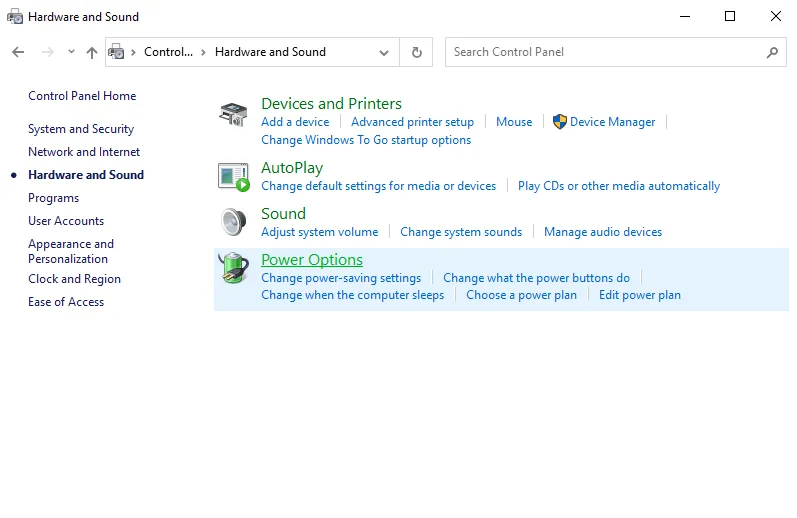Click the forward navigation arrow
The width and height of the screenshot is (797, 518).
[47, 52]
